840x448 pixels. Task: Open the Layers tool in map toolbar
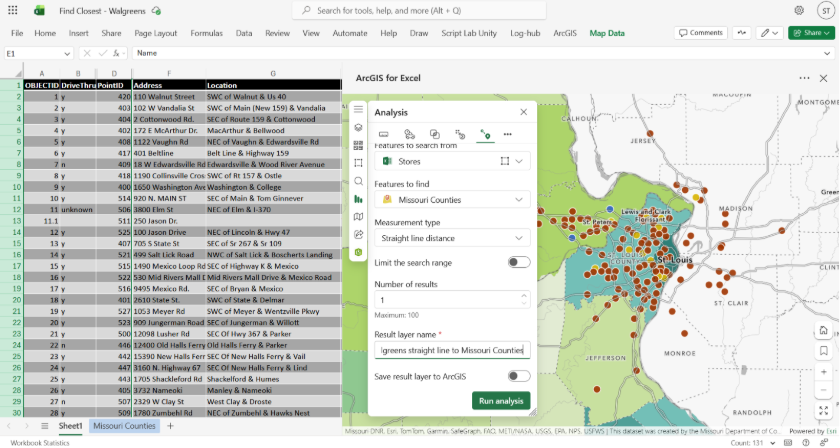tap(358, 128)
